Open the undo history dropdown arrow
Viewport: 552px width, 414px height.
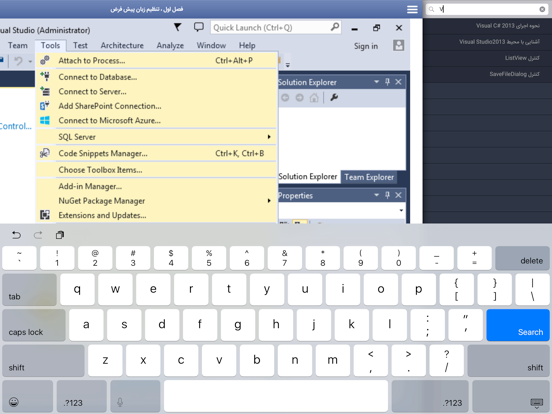pyautogui.click(x=30, y=61)
